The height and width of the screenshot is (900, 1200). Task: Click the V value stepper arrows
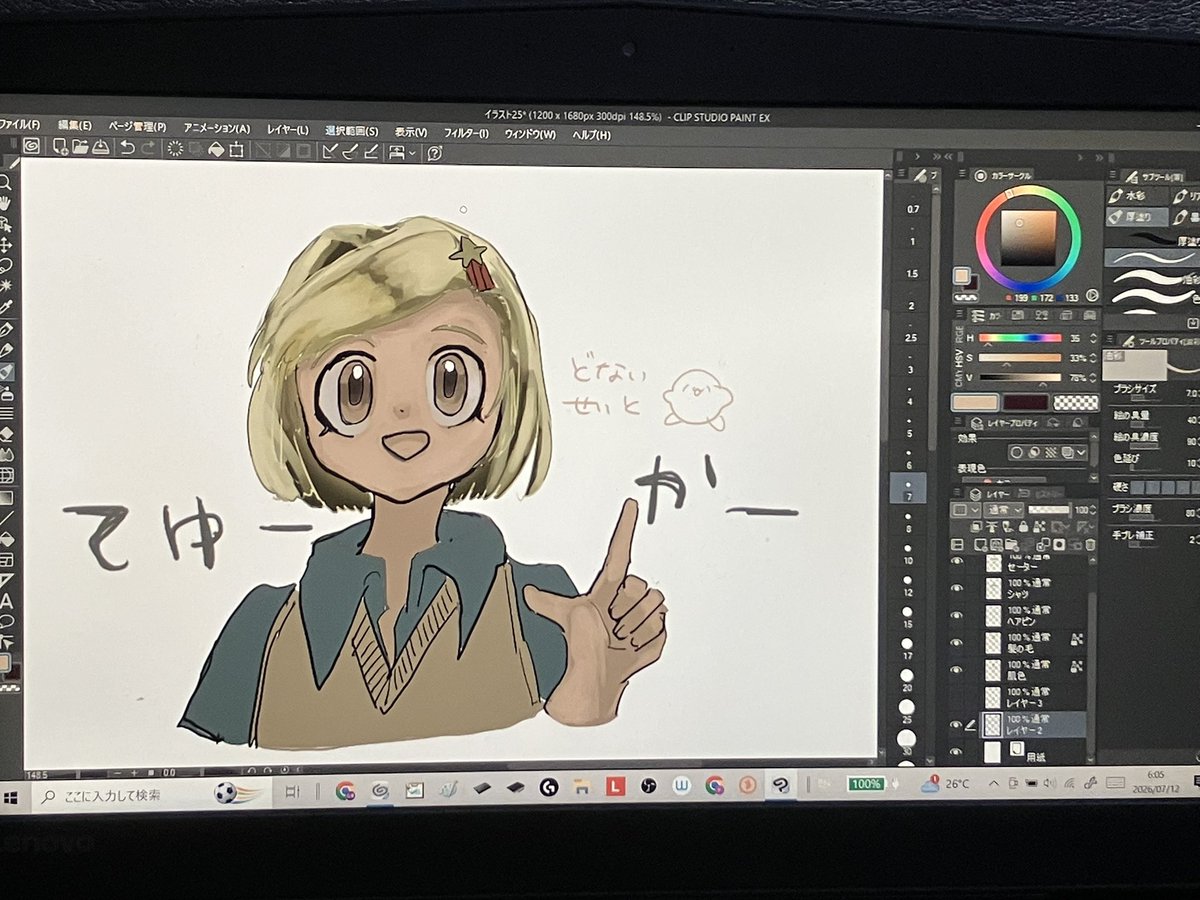click(x=1094, y=377)
